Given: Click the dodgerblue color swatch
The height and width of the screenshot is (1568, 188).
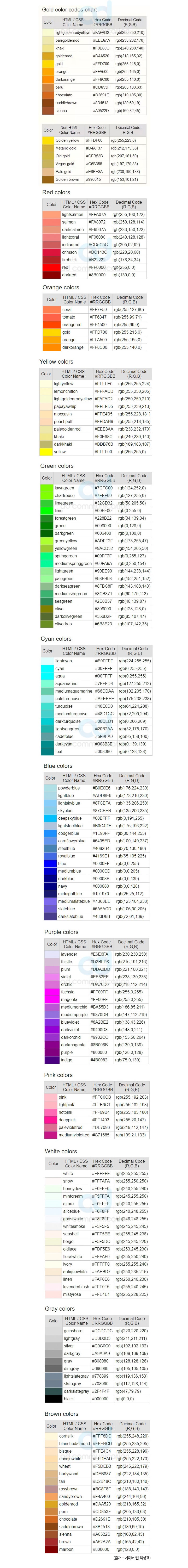Looking at the screenshot, I should [x=50, y=833].
